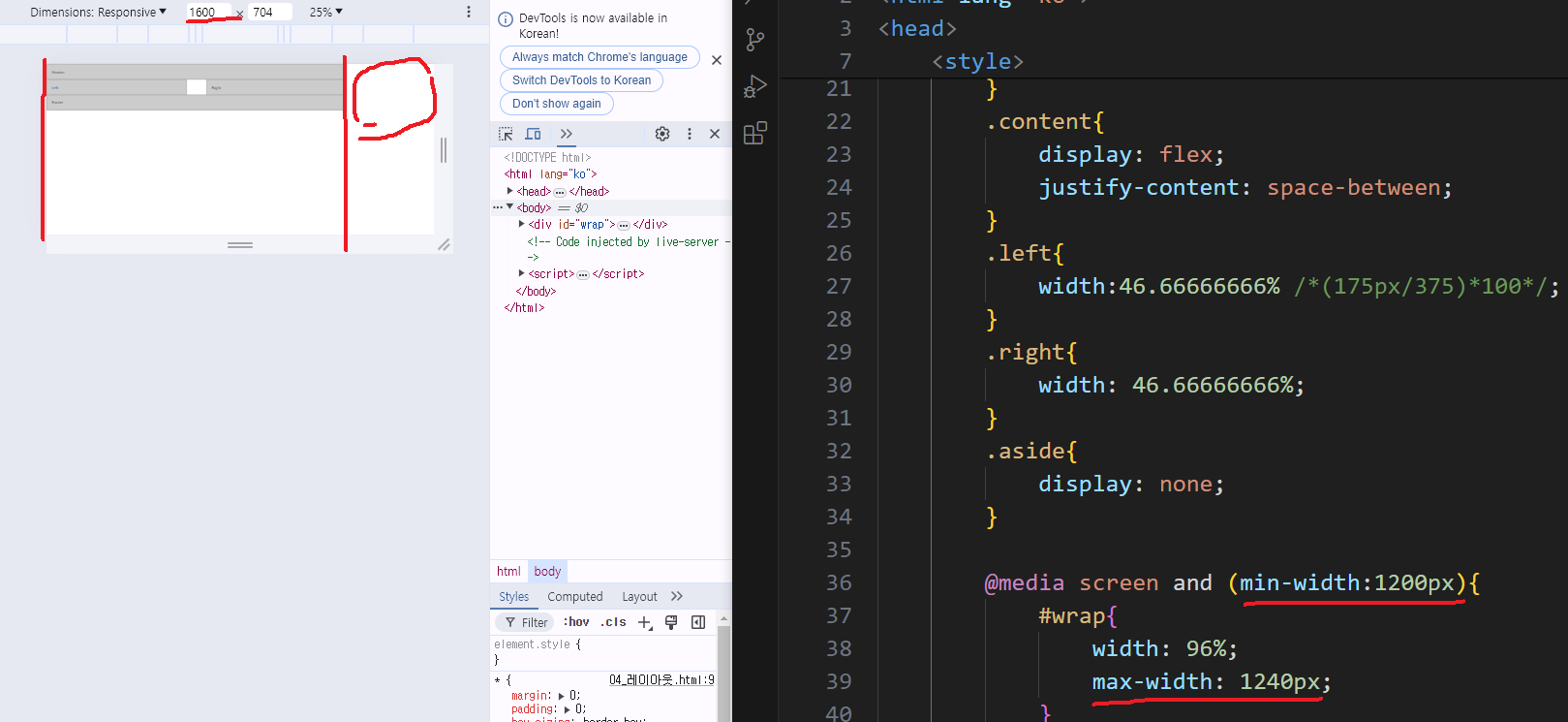This screenshot has width=1568, height=722.
Task: Click the vertical resize handle beside the preview
Action: click(444, 149)
